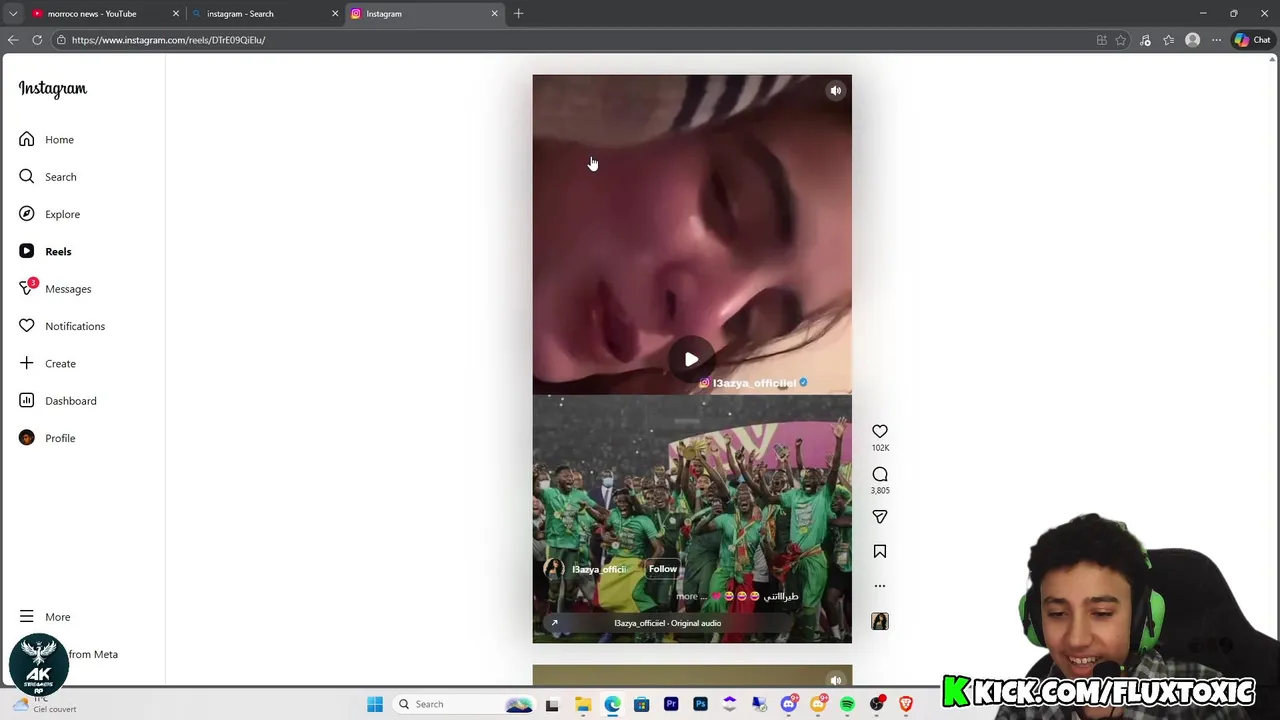
Task: Save the reel with bookmark icon
Action: point(880,552)
